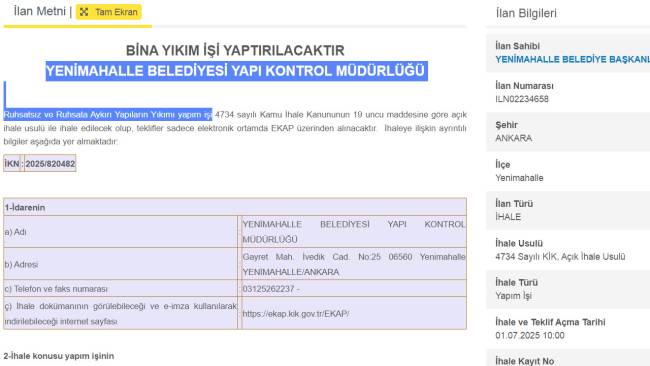Click the fullscreen arrows icon in Tam Ekran
Viewport: 650px width, 366px height.
point(84,12)
